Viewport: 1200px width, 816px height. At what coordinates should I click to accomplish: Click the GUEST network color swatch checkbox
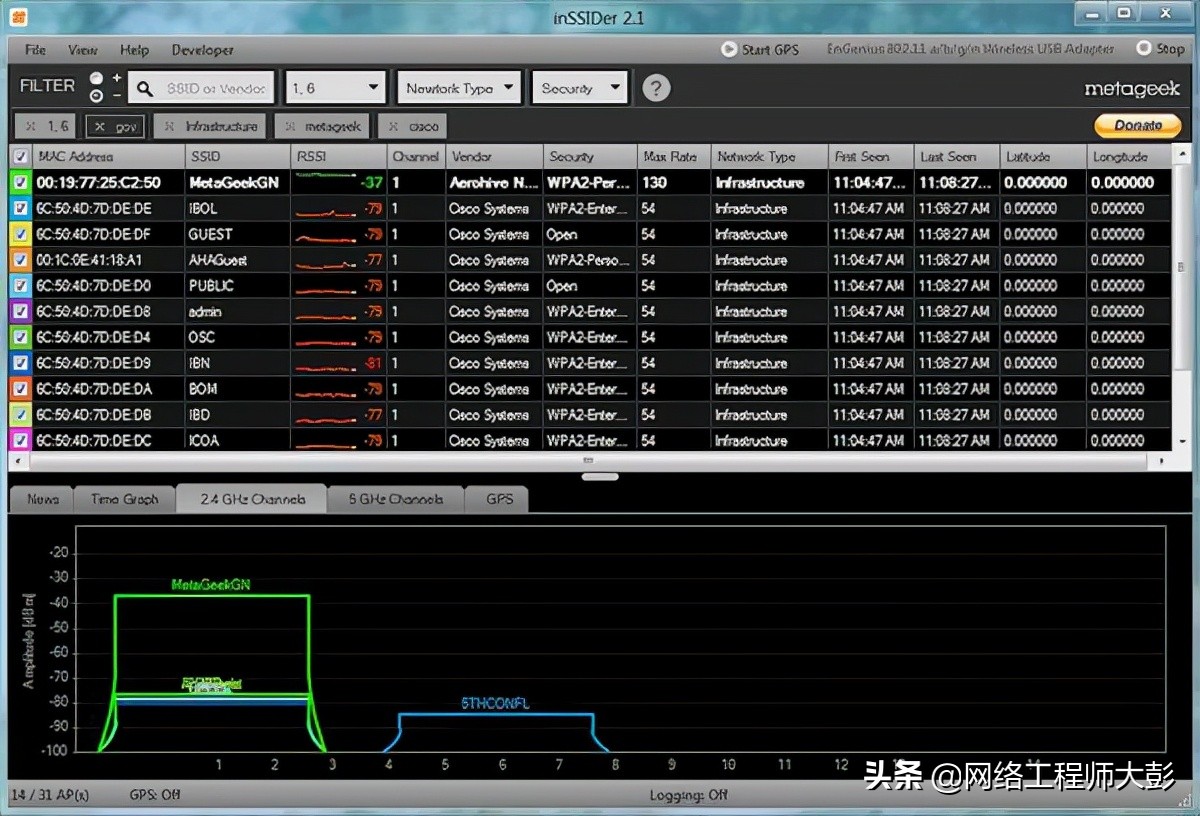(x=21, y=235)
